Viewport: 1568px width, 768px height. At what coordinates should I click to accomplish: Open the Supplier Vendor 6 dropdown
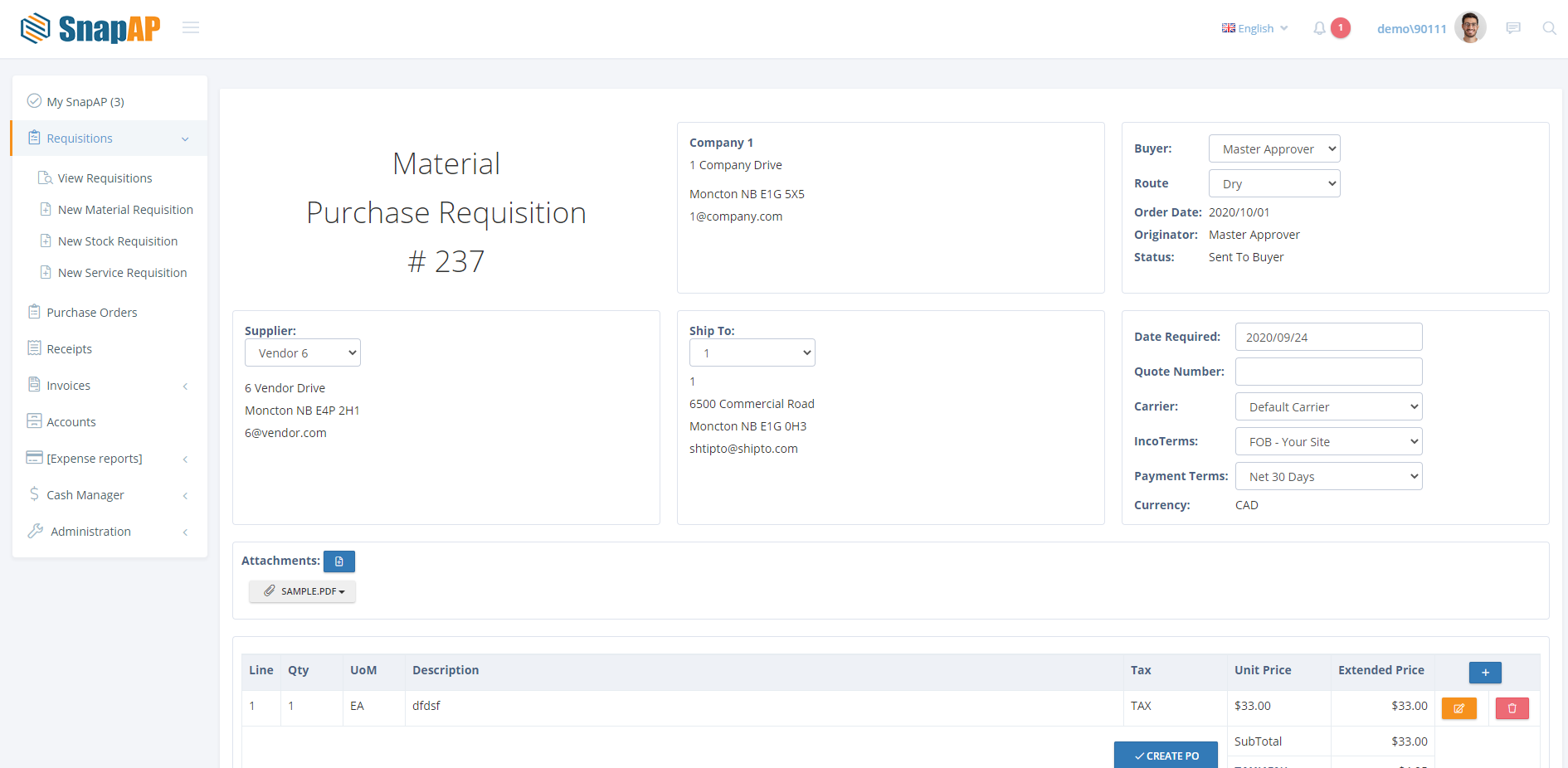(303, 353)
